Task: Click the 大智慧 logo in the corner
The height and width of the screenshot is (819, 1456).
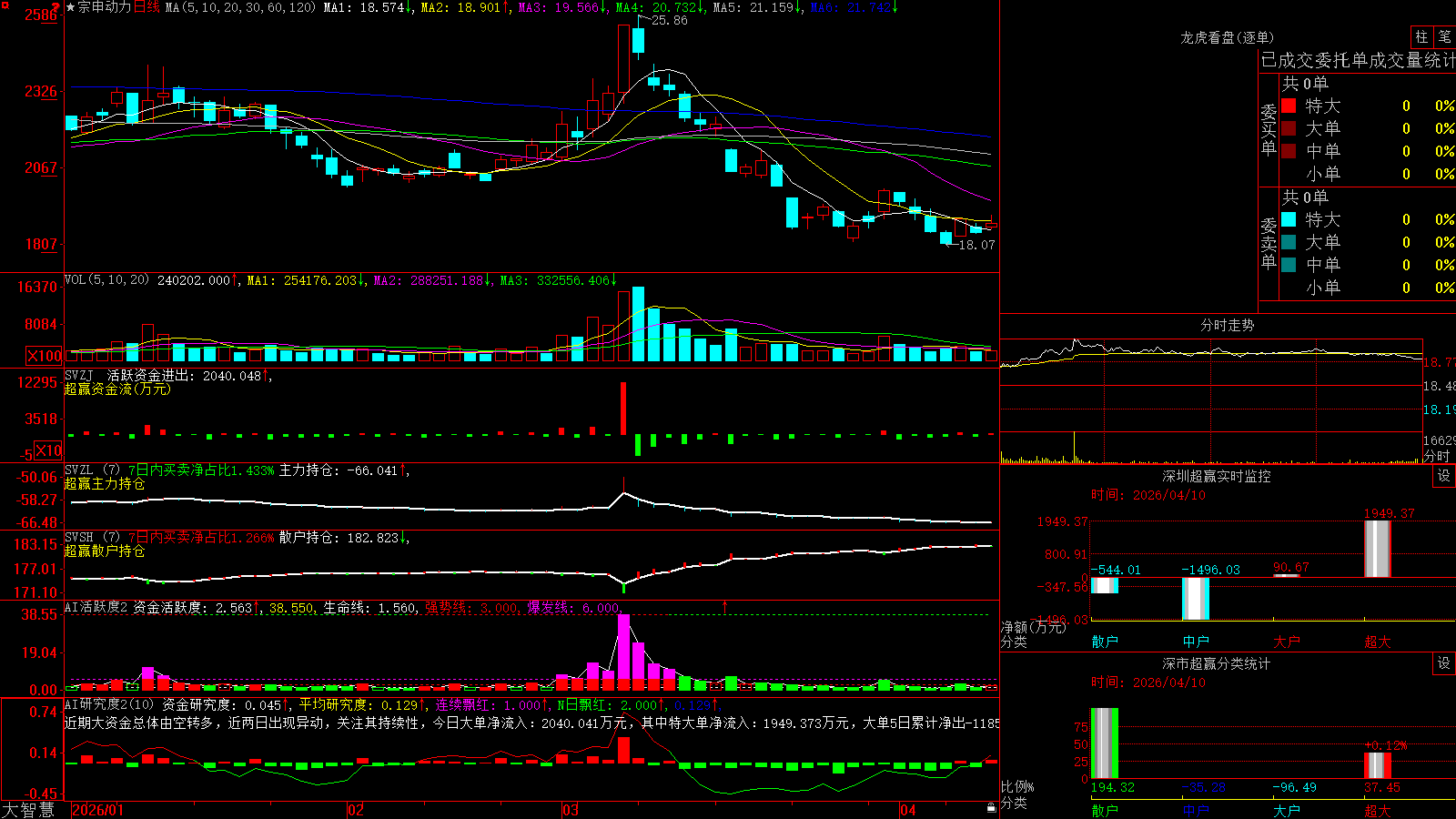Action: [28, 809]
